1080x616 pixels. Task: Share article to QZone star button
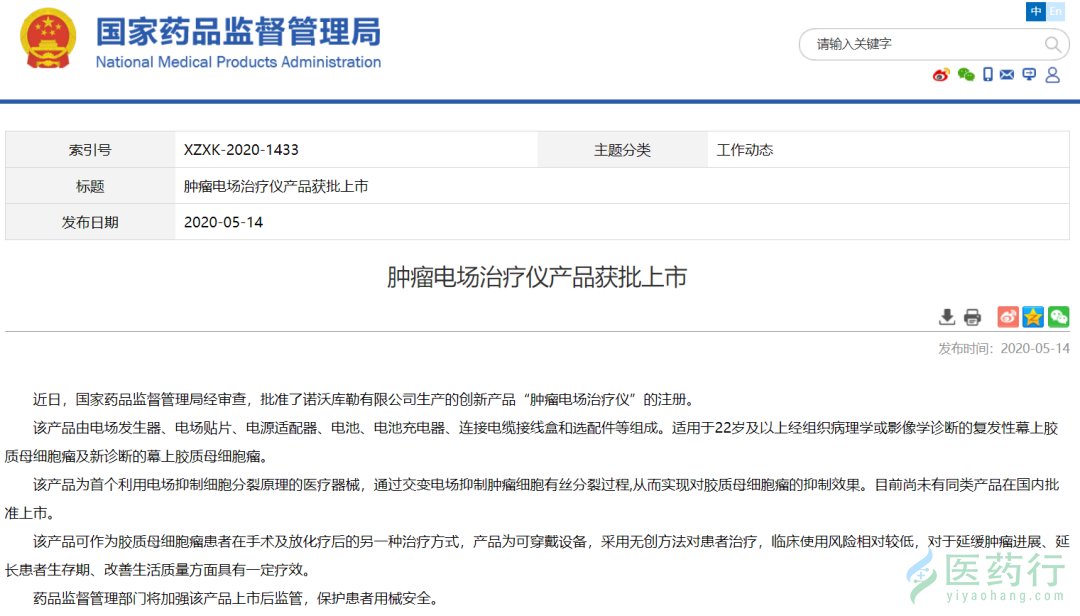coord(1033,317)
